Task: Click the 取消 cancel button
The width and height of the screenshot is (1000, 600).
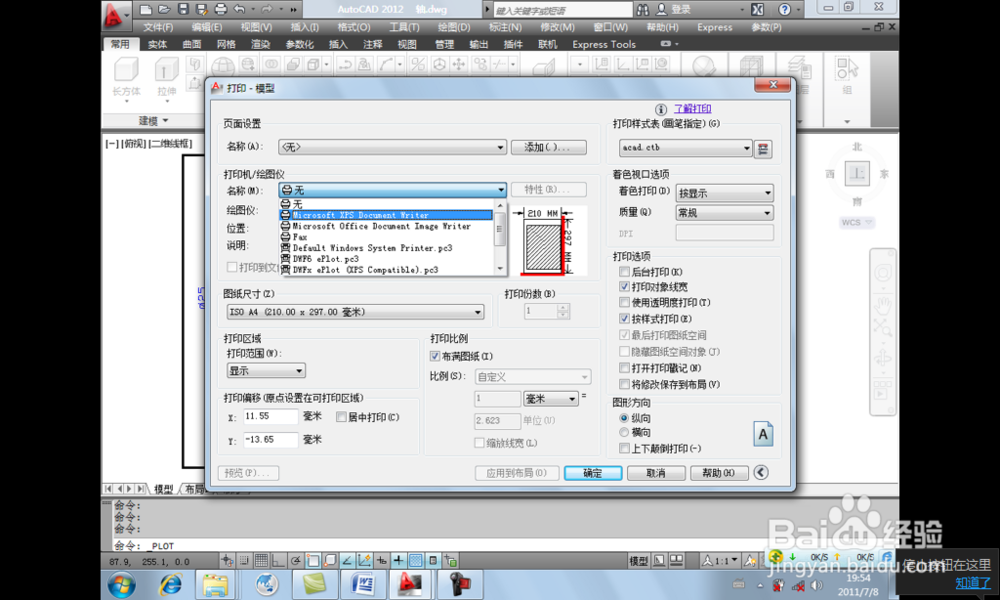Action: [656, 472]
